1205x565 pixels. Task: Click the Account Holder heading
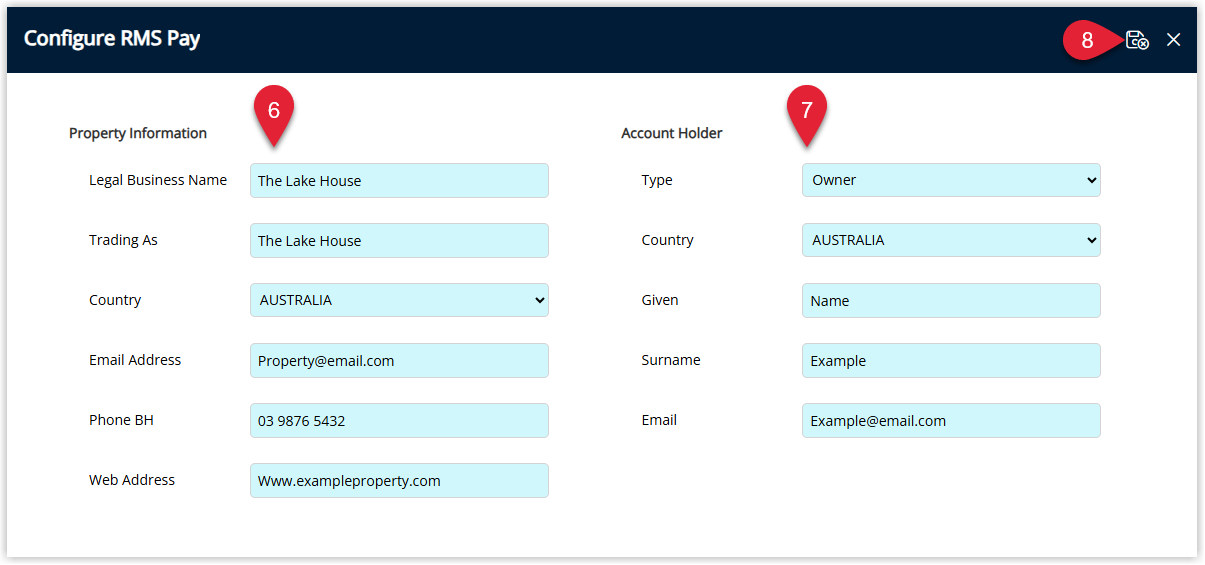pos(672,133)
